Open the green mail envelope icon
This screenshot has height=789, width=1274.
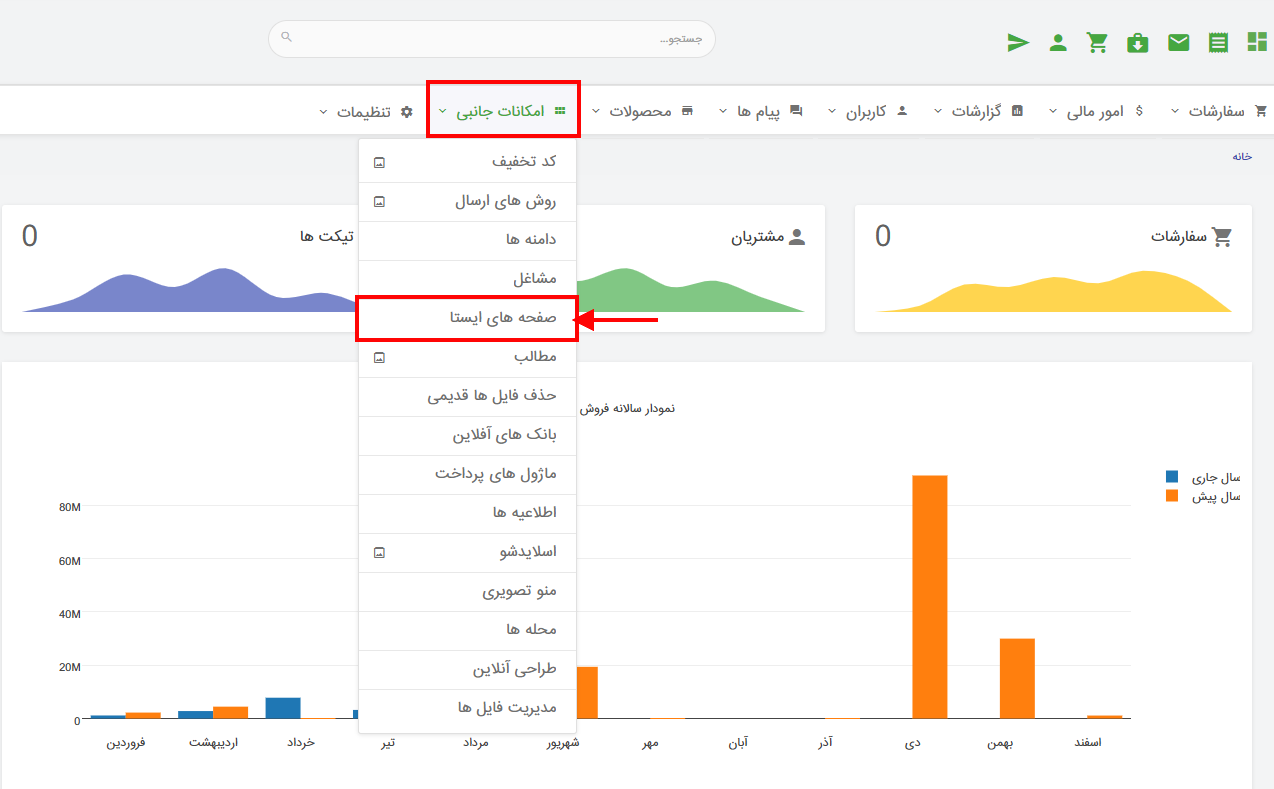tap(1179, 42)
